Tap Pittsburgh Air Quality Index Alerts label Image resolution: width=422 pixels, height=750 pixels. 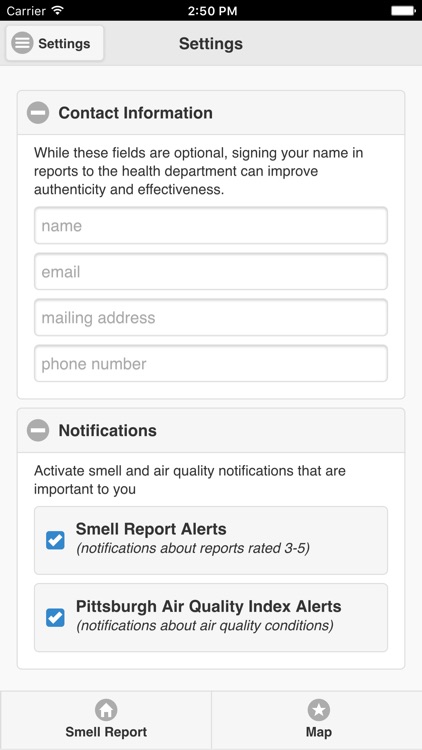coord(209,606)
